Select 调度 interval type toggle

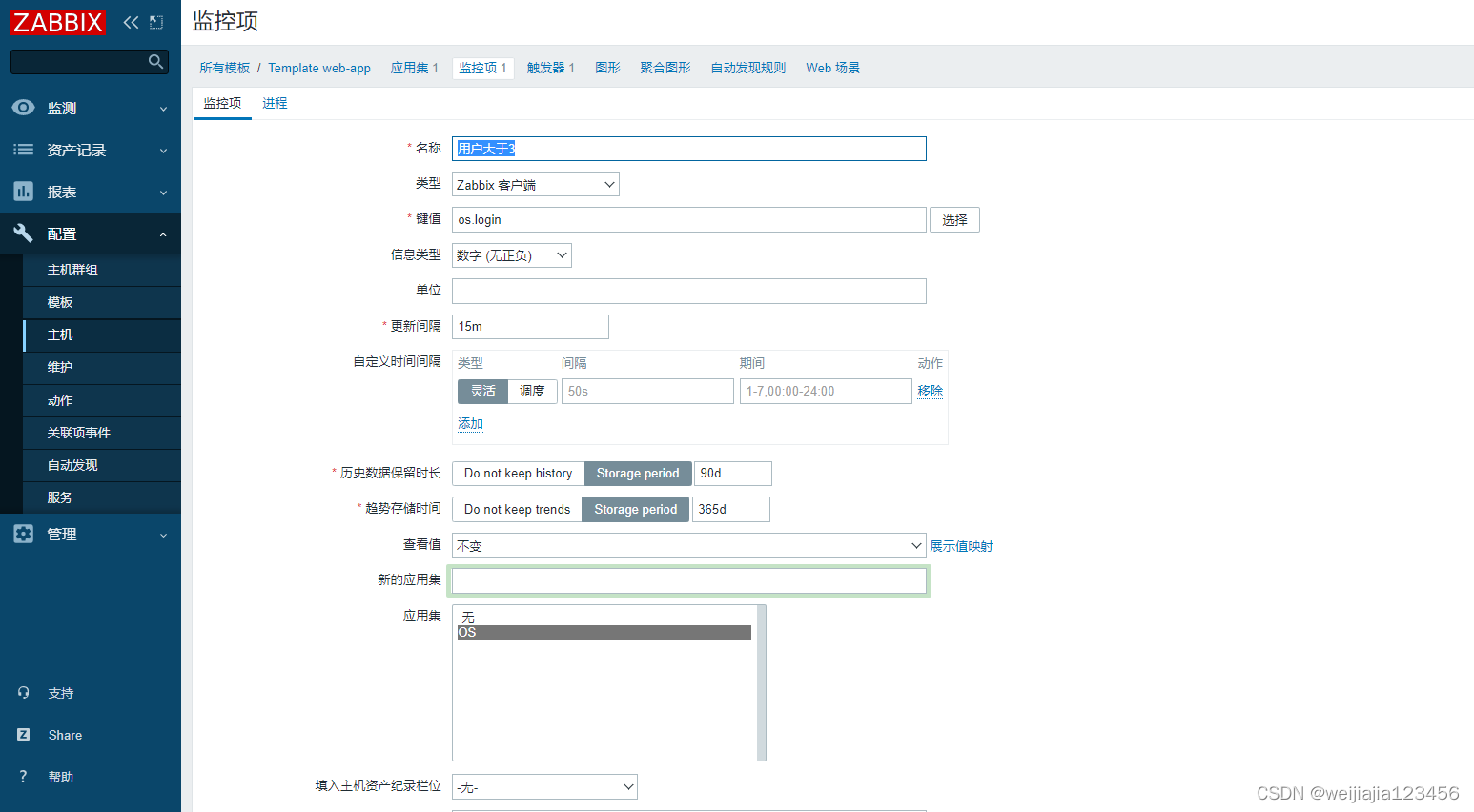point(532,391)
